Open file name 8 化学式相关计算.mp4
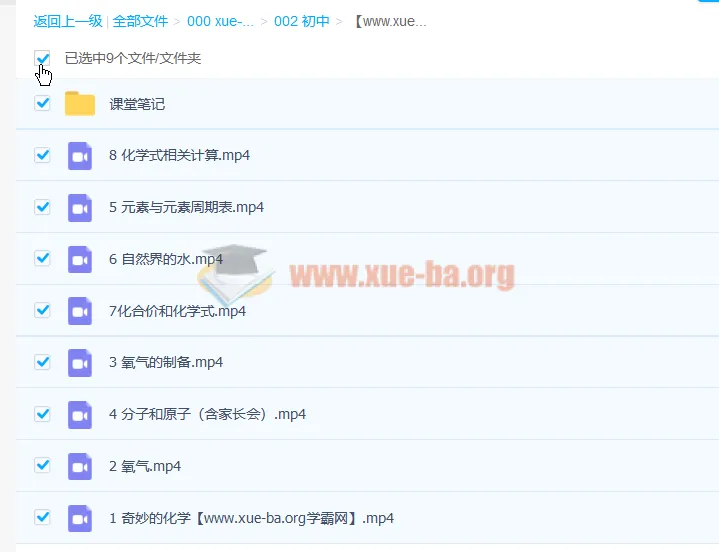The image size is (719, 552). 179,155
